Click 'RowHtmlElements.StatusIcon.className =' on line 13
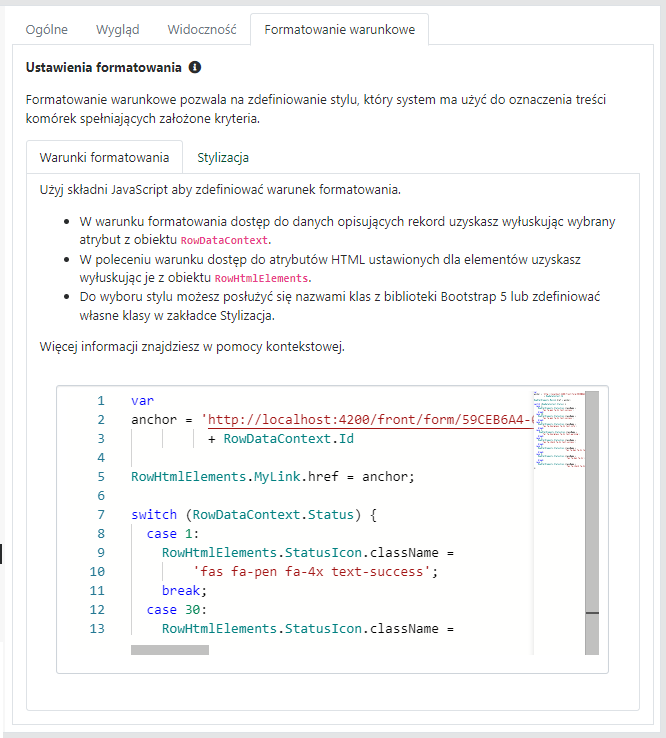666x738 pixels. click(x=308, y=628)
